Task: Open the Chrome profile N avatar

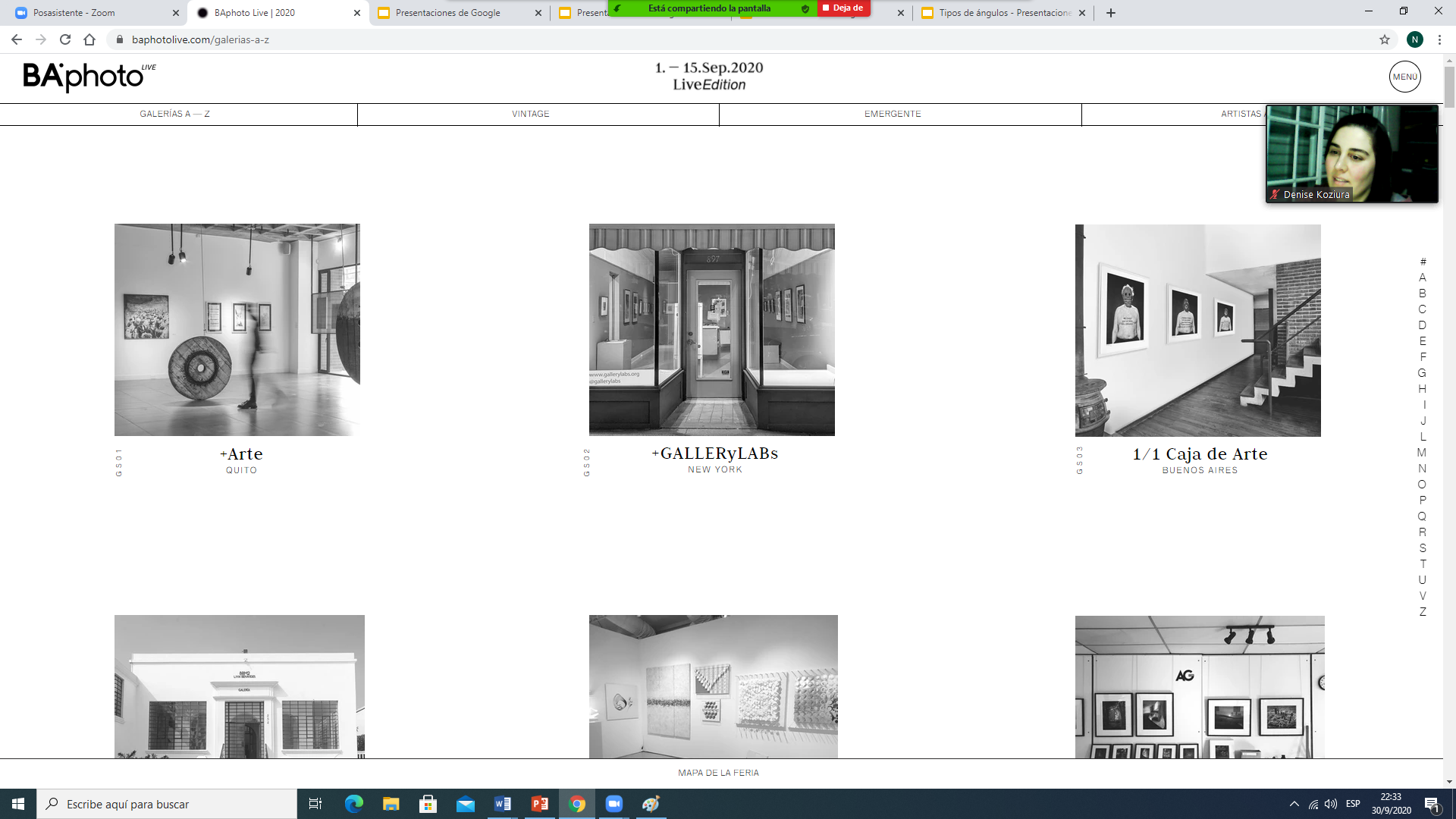Action: pos(1414,39)
